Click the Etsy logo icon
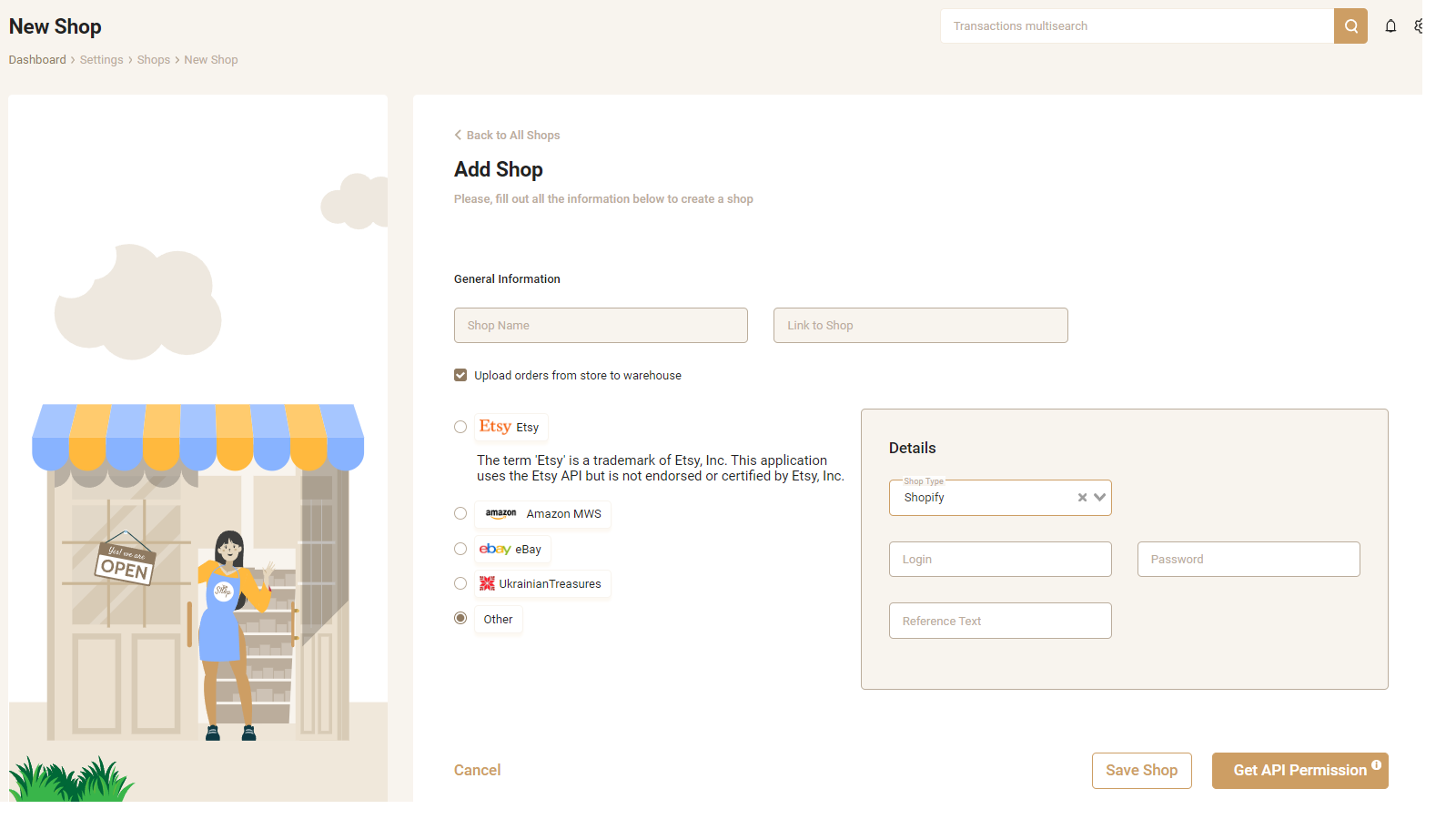 (x=495, y=426)
